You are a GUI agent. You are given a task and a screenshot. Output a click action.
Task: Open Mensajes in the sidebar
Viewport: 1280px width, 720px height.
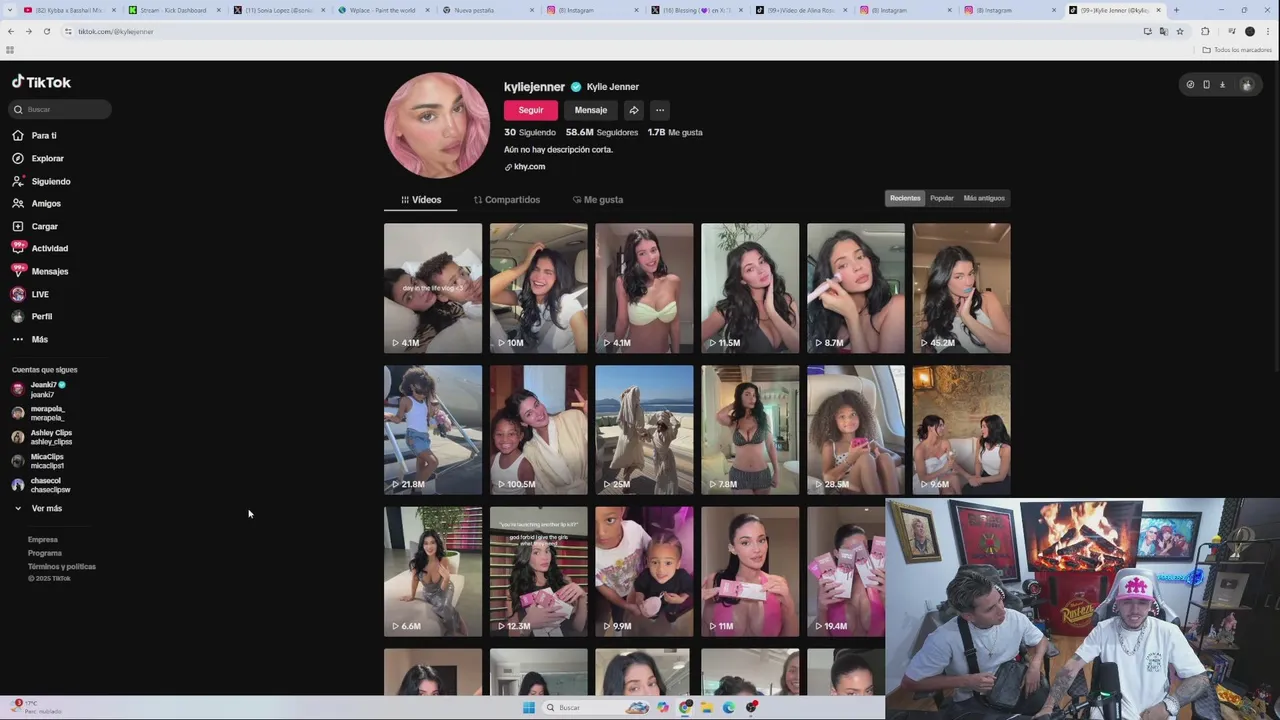[x=40, y=271]
